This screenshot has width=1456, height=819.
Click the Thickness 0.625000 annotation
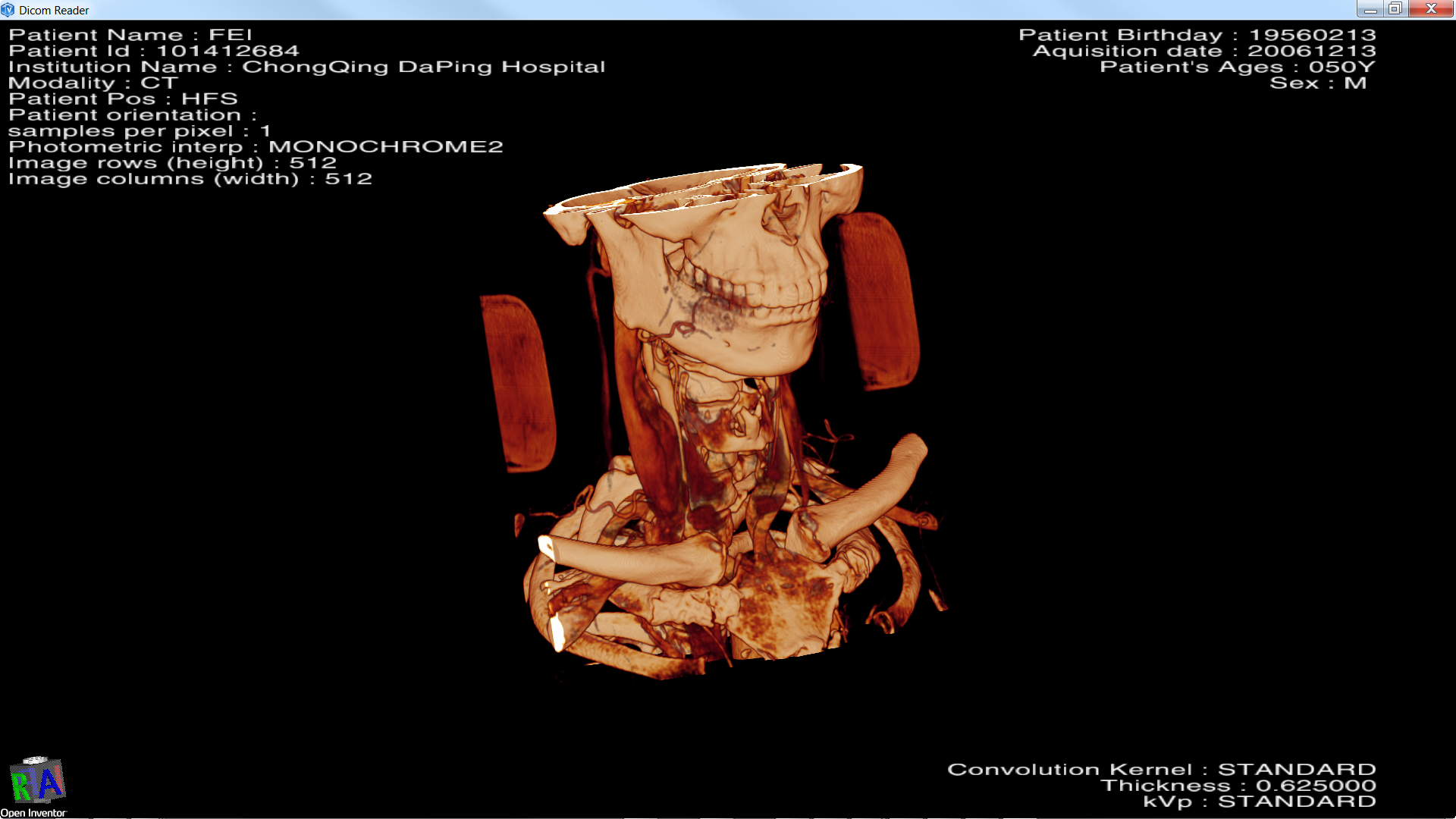tap(1238, 786)
